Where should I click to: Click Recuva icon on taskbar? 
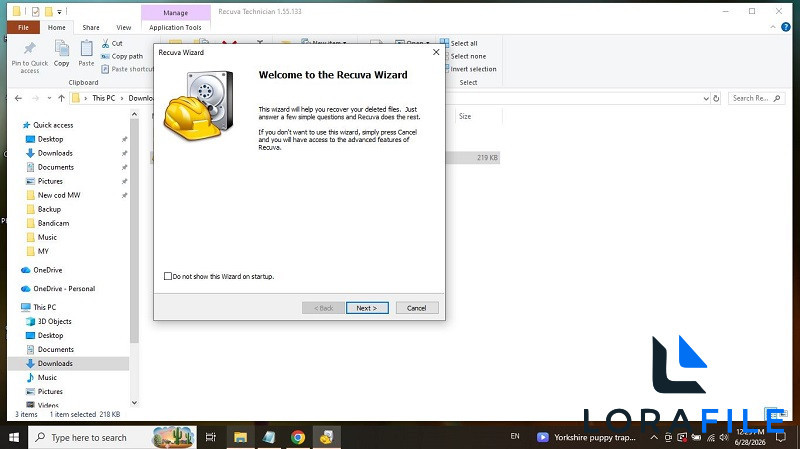[327, 437]
